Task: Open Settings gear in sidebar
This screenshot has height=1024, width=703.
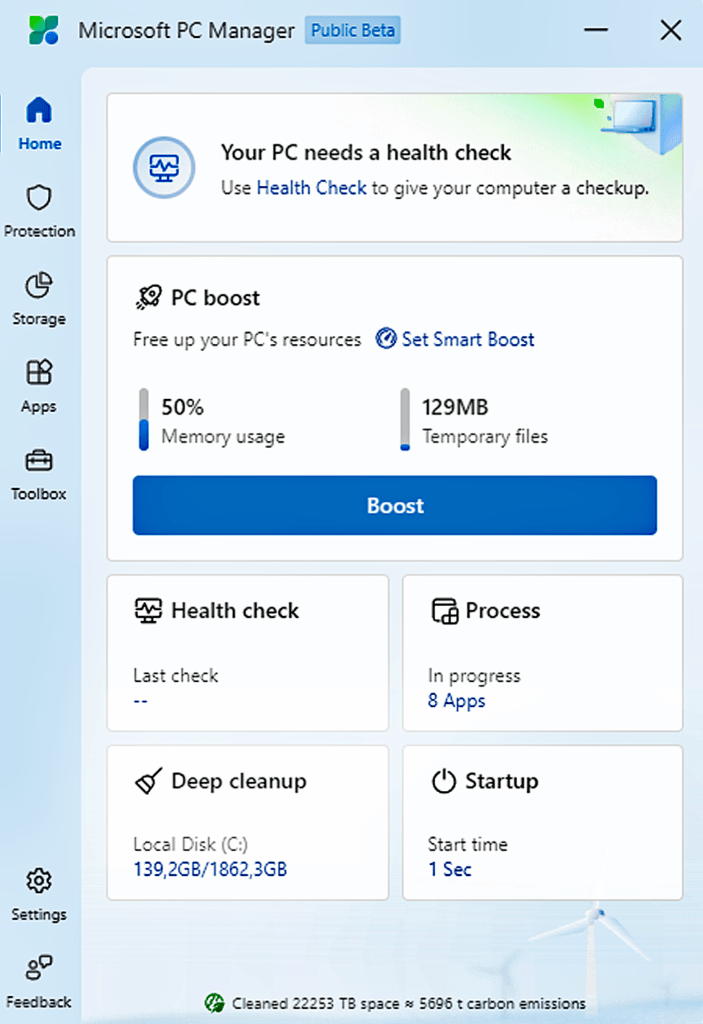Action: tap(39, 894)
